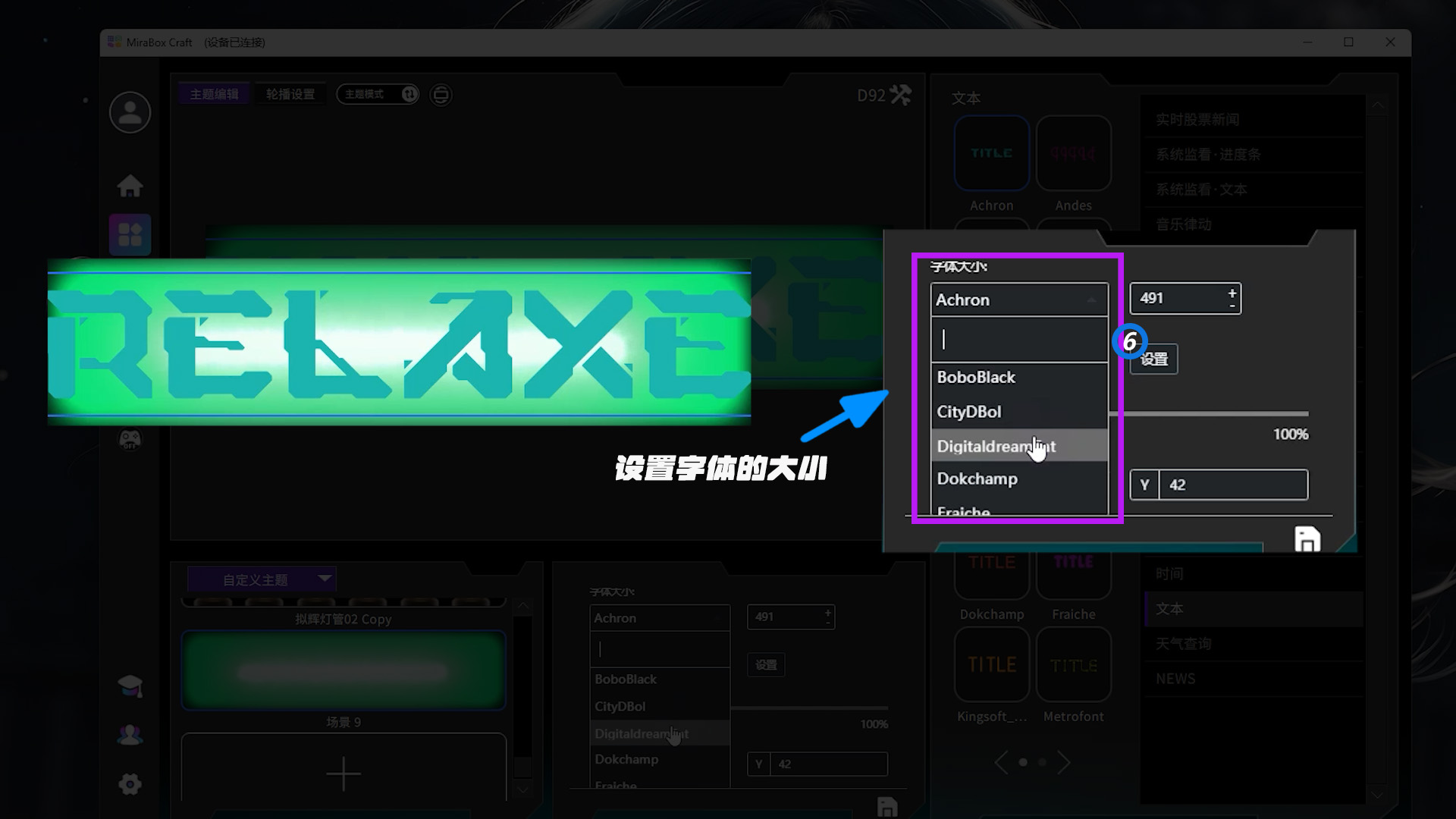1456x819 pixels.
Task: Click the font search field in enlarged callout
Action: click(x=1019, y=339)
